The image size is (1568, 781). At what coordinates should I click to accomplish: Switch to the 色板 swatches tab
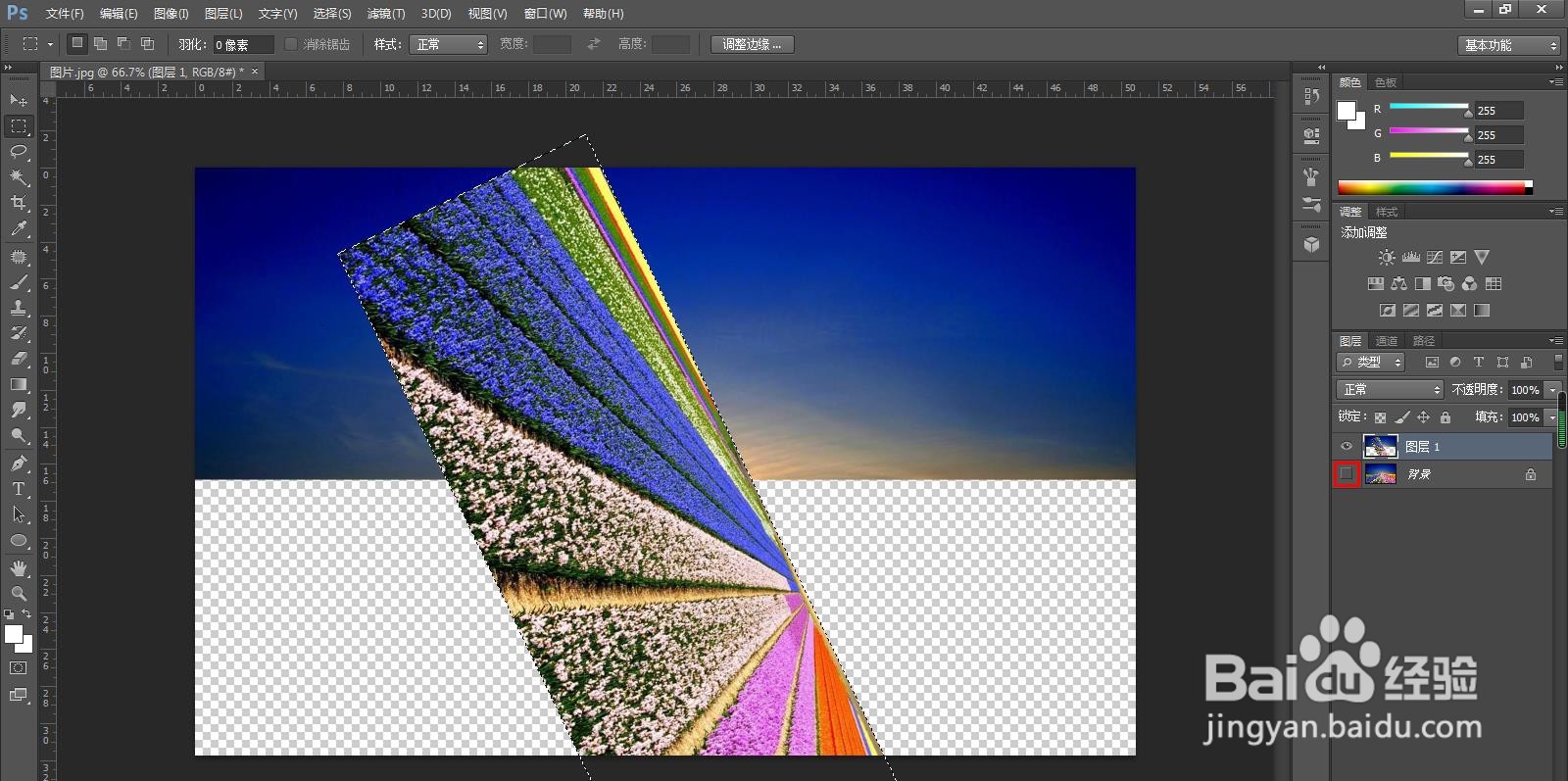click(1386, 82)
